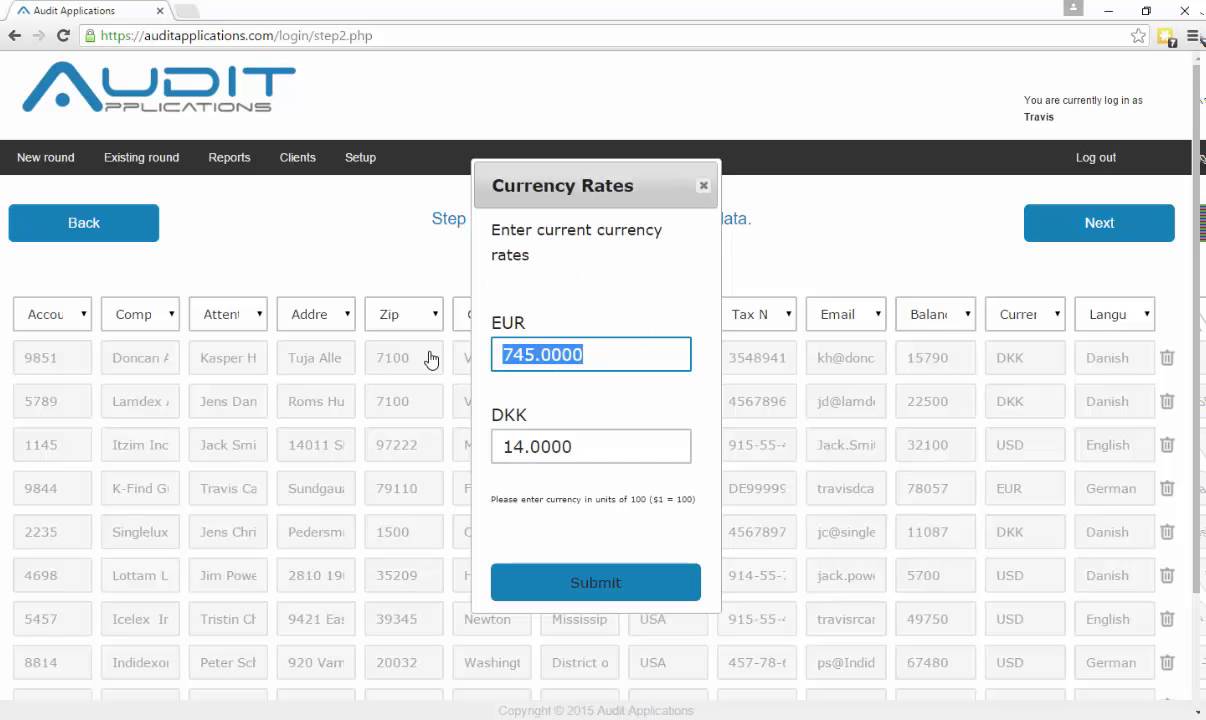
Task: Click the zip 97222 field
Action: 404,445
